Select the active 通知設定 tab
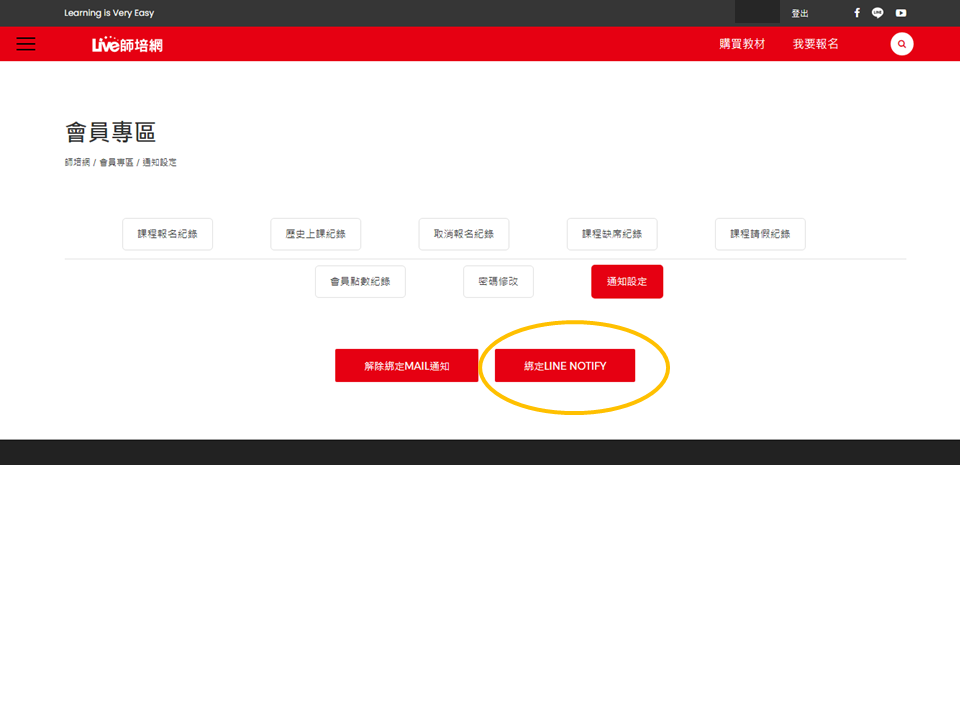 [627, 282]
